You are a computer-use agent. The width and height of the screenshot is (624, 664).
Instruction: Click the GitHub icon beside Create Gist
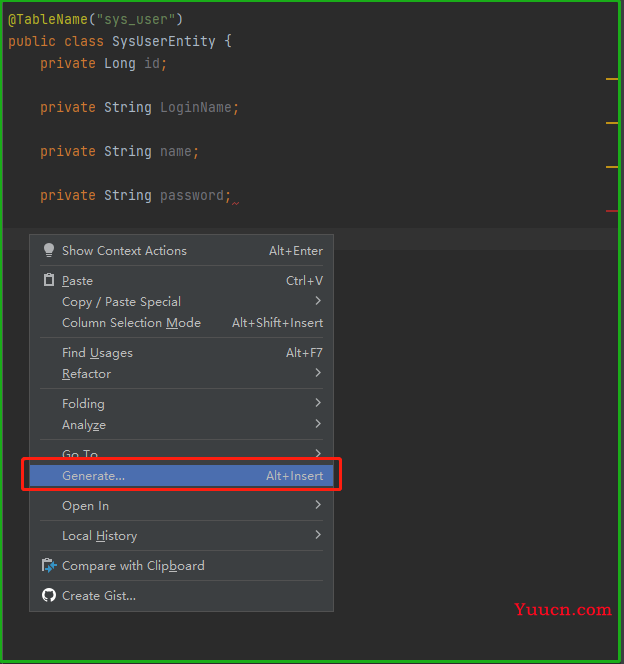pos(49,596)
